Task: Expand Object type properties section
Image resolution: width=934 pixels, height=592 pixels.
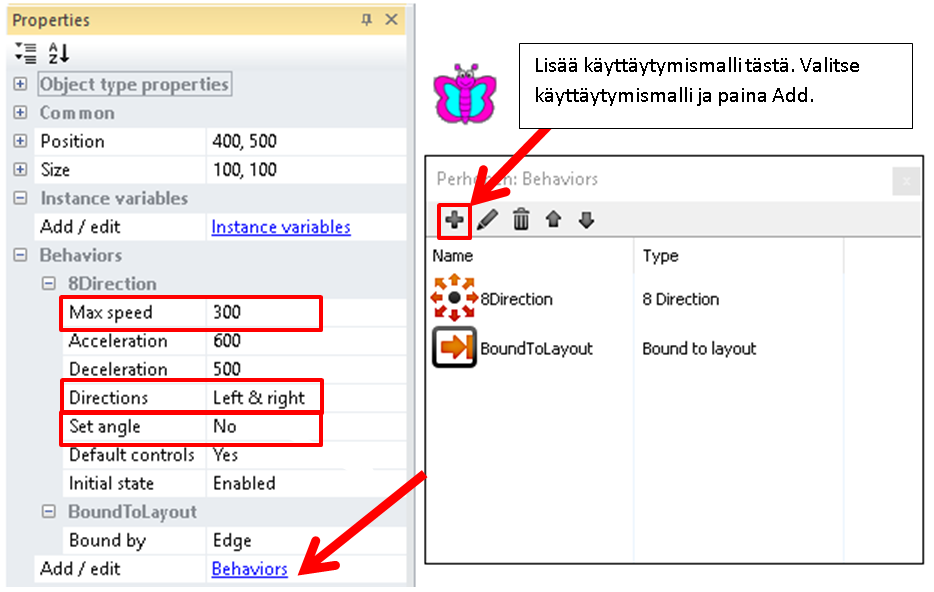Action: tap(20, 85)
